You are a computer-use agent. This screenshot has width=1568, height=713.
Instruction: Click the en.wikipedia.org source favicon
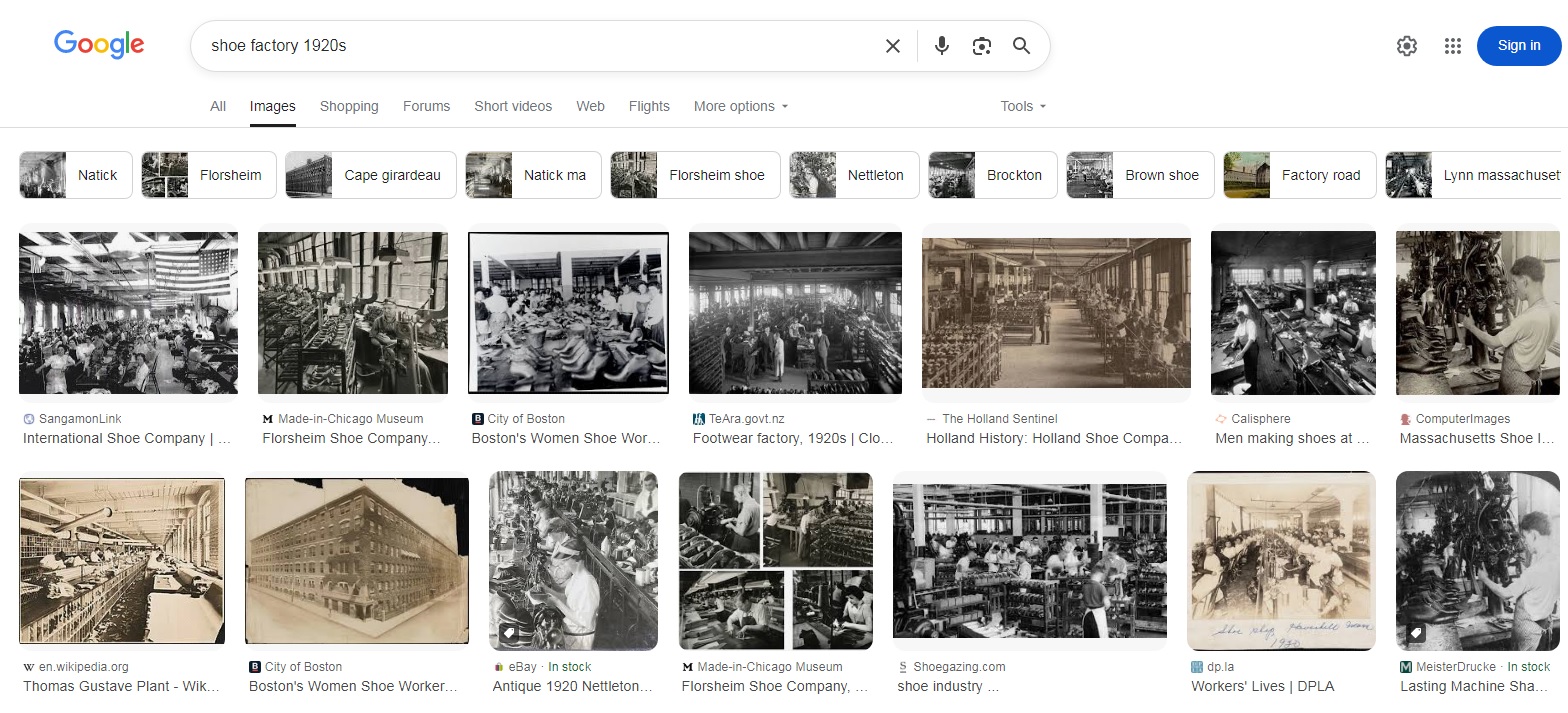28,667
